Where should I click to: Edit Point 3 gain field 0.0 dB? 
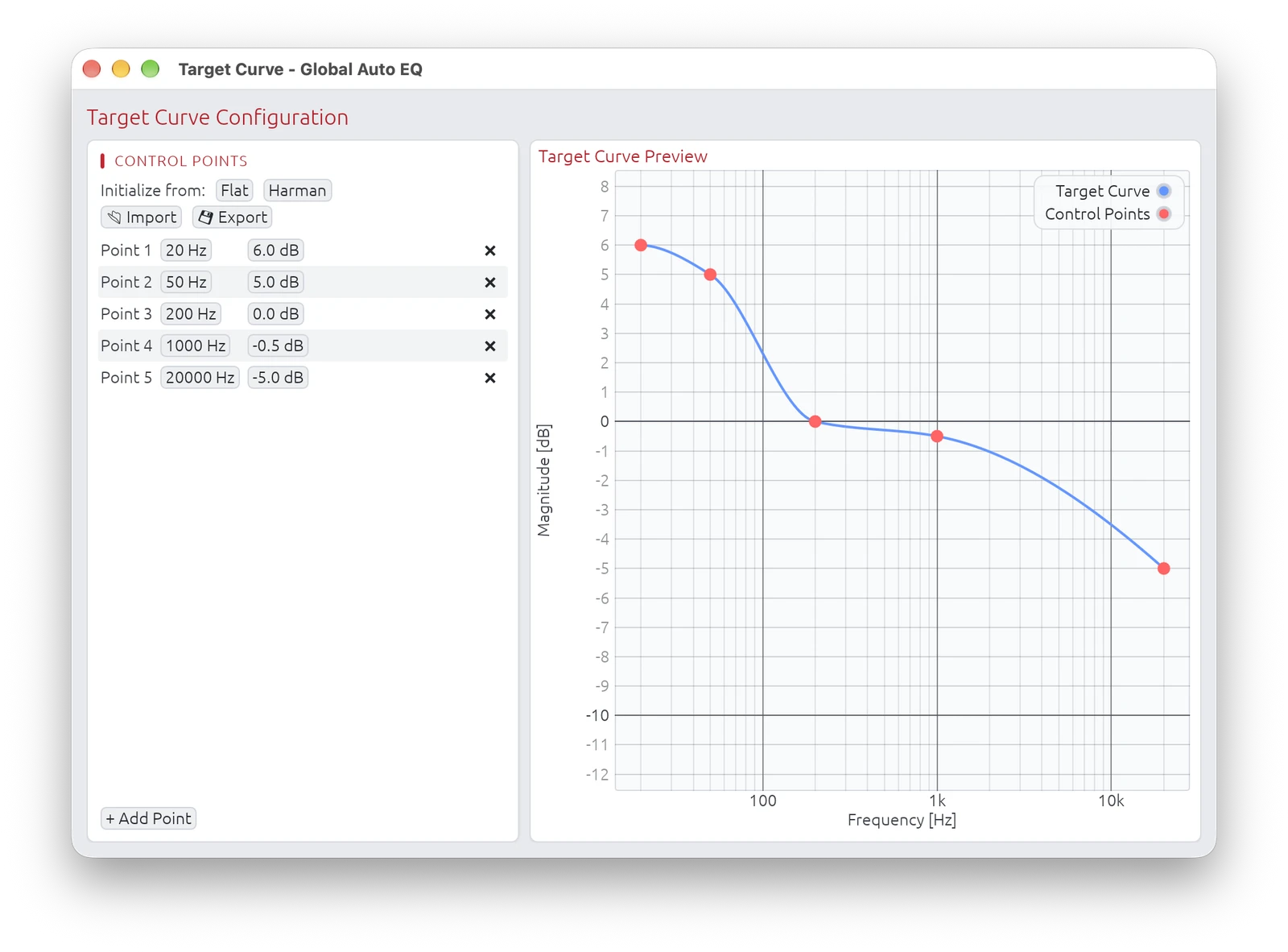pos(275,314)
